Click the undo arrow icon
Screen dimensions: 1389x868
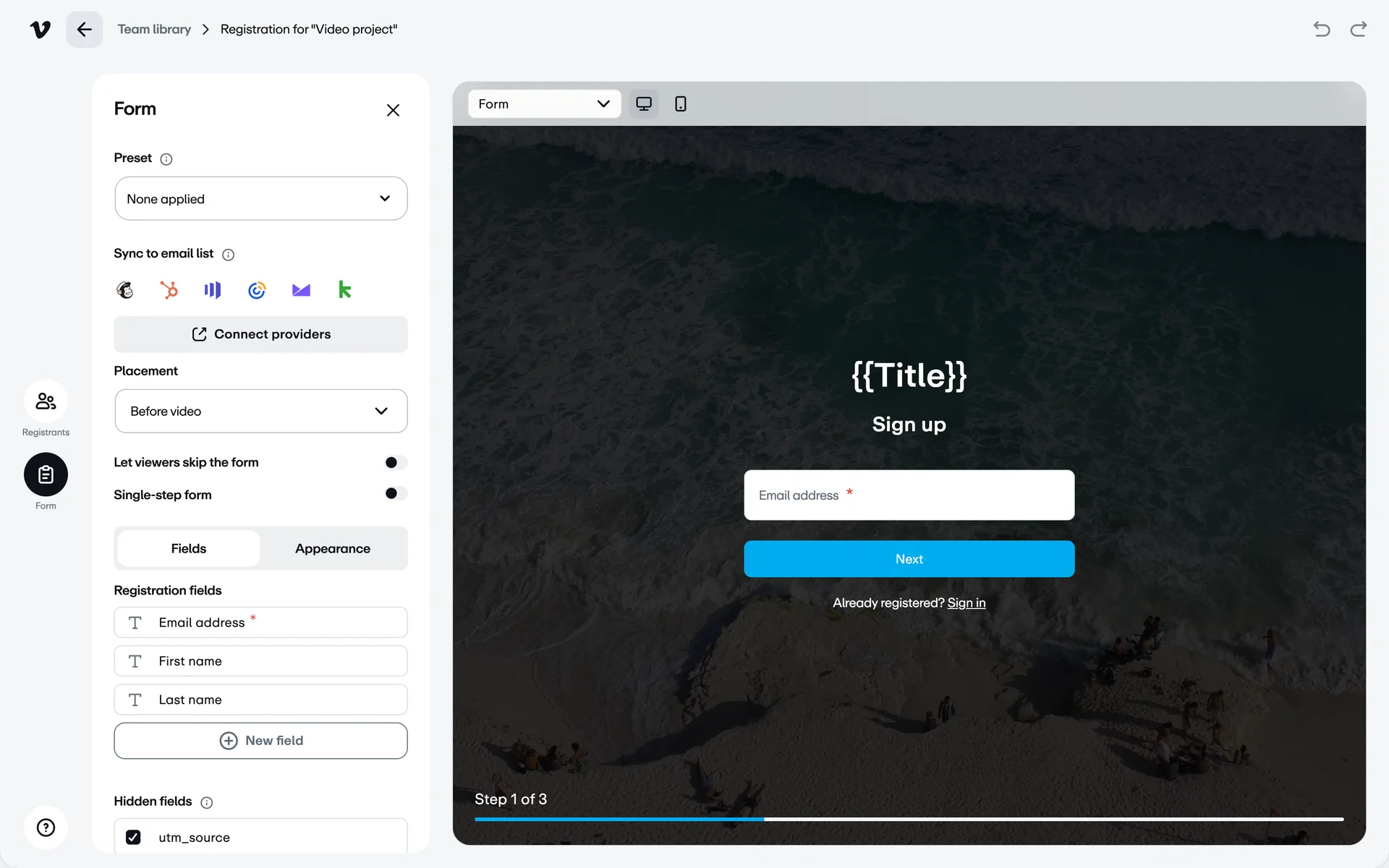(x=1322, y=29)
